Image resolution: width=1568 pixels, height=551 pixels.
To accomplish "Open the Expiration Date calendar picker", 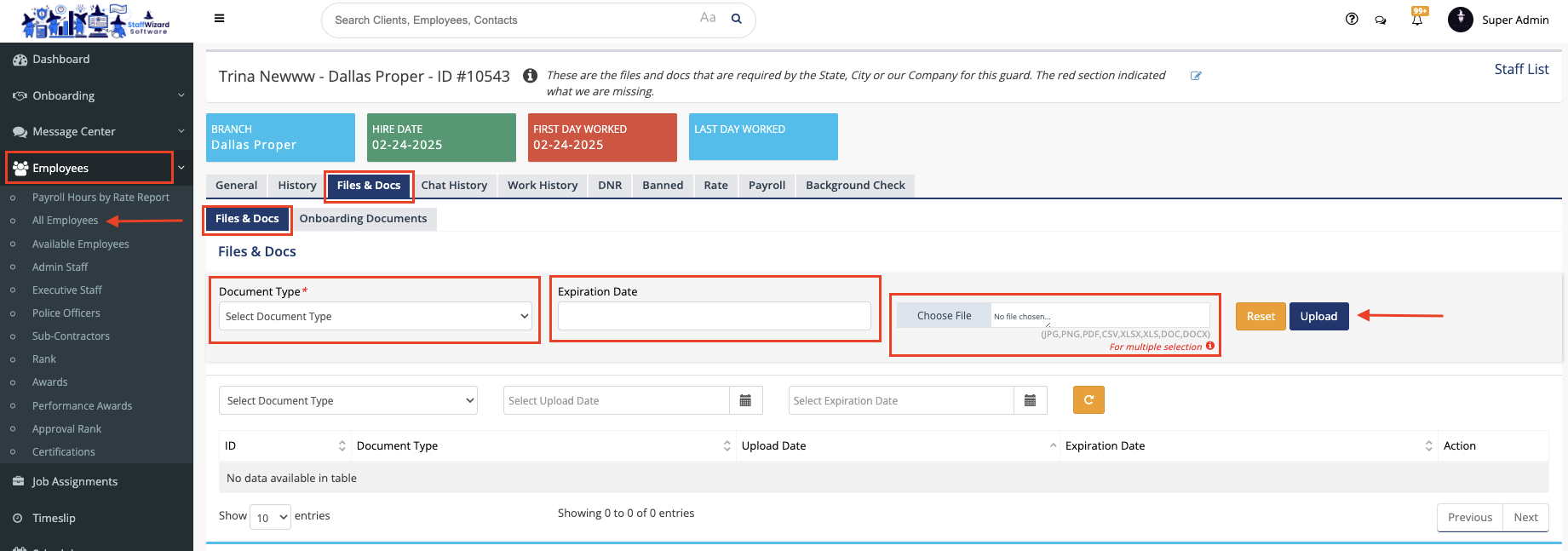I will (1030, 400).
